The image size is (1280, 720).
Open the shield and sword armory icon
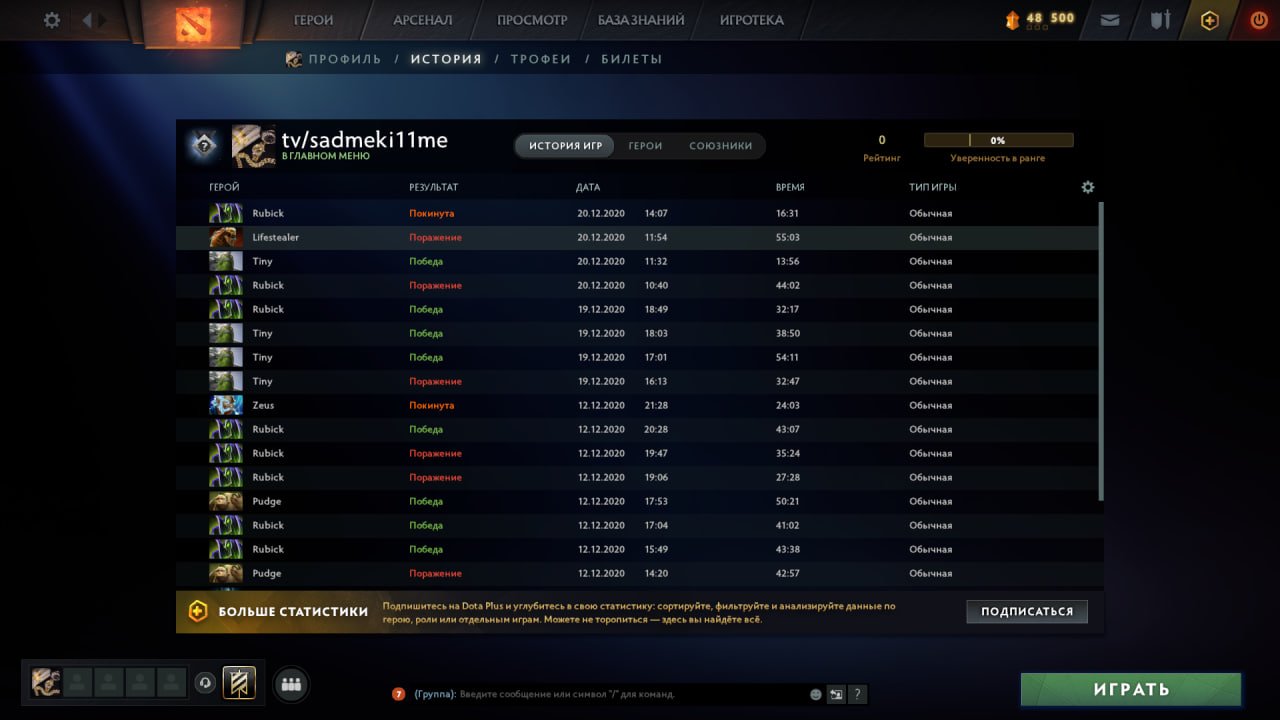(1160, 20)
